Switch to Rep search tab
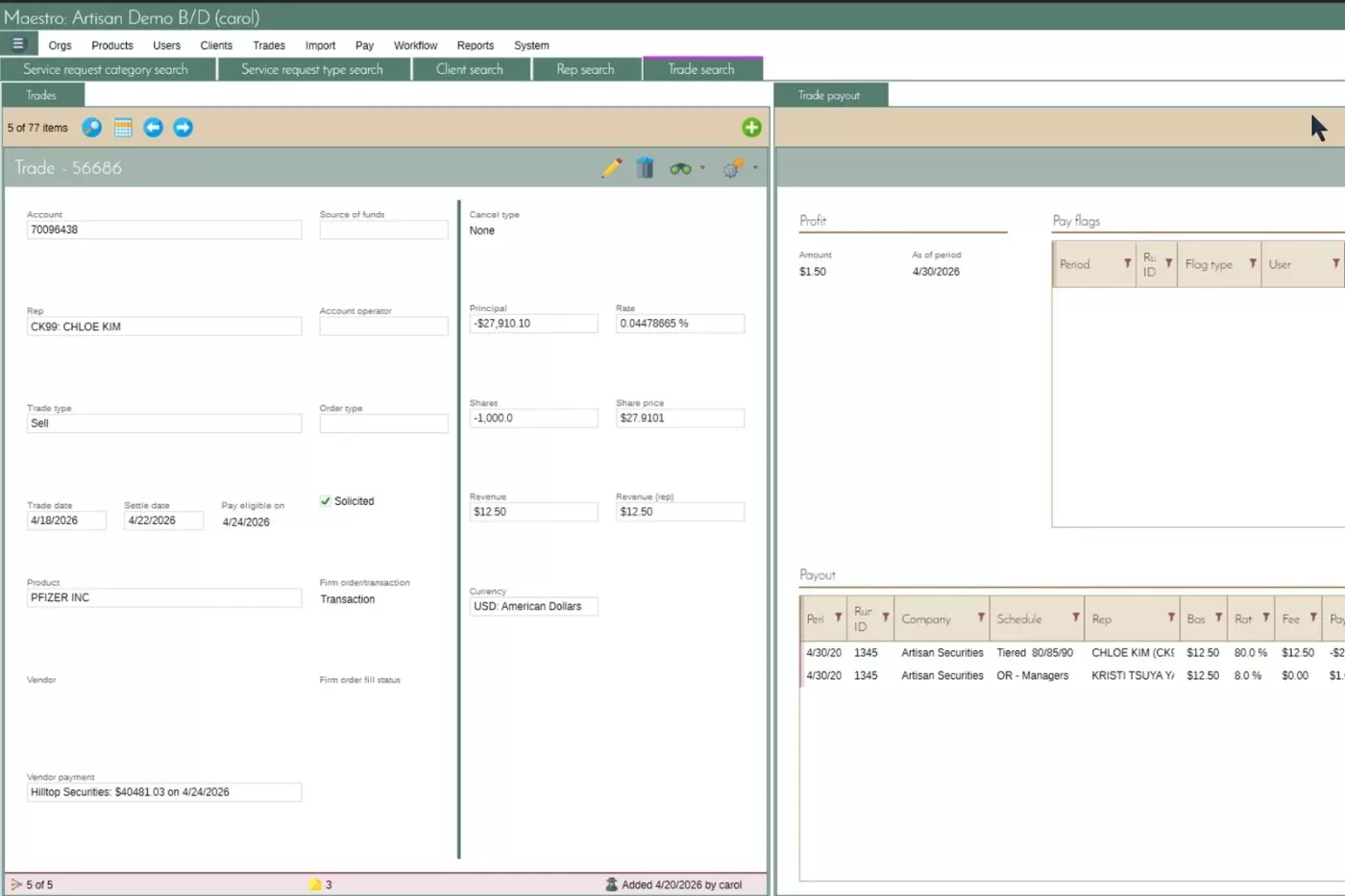This screenshot has width=1345, height=896. pyautogui.click(x=585, y=69)
